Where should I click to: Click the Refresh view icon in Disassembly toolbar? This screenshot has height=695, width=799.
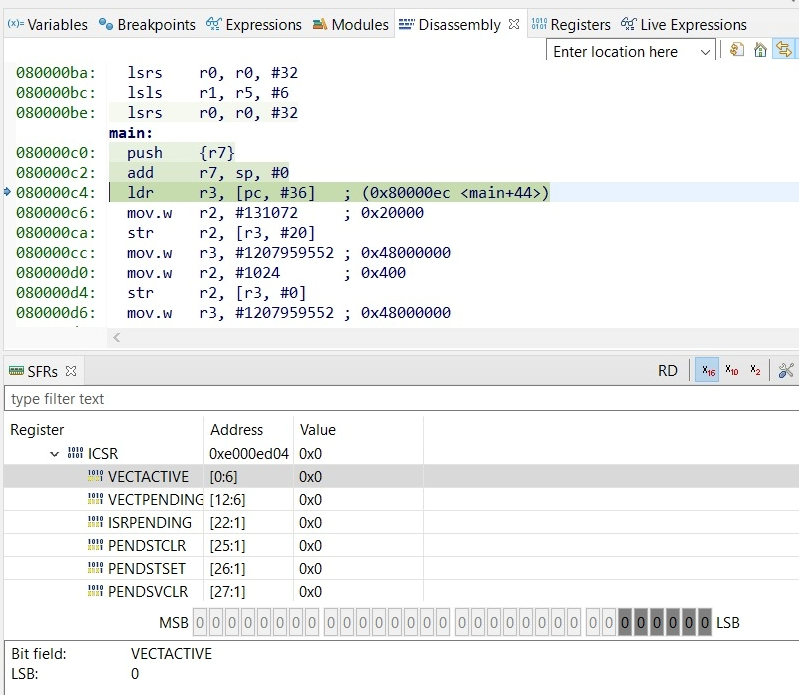click(737, 50)
